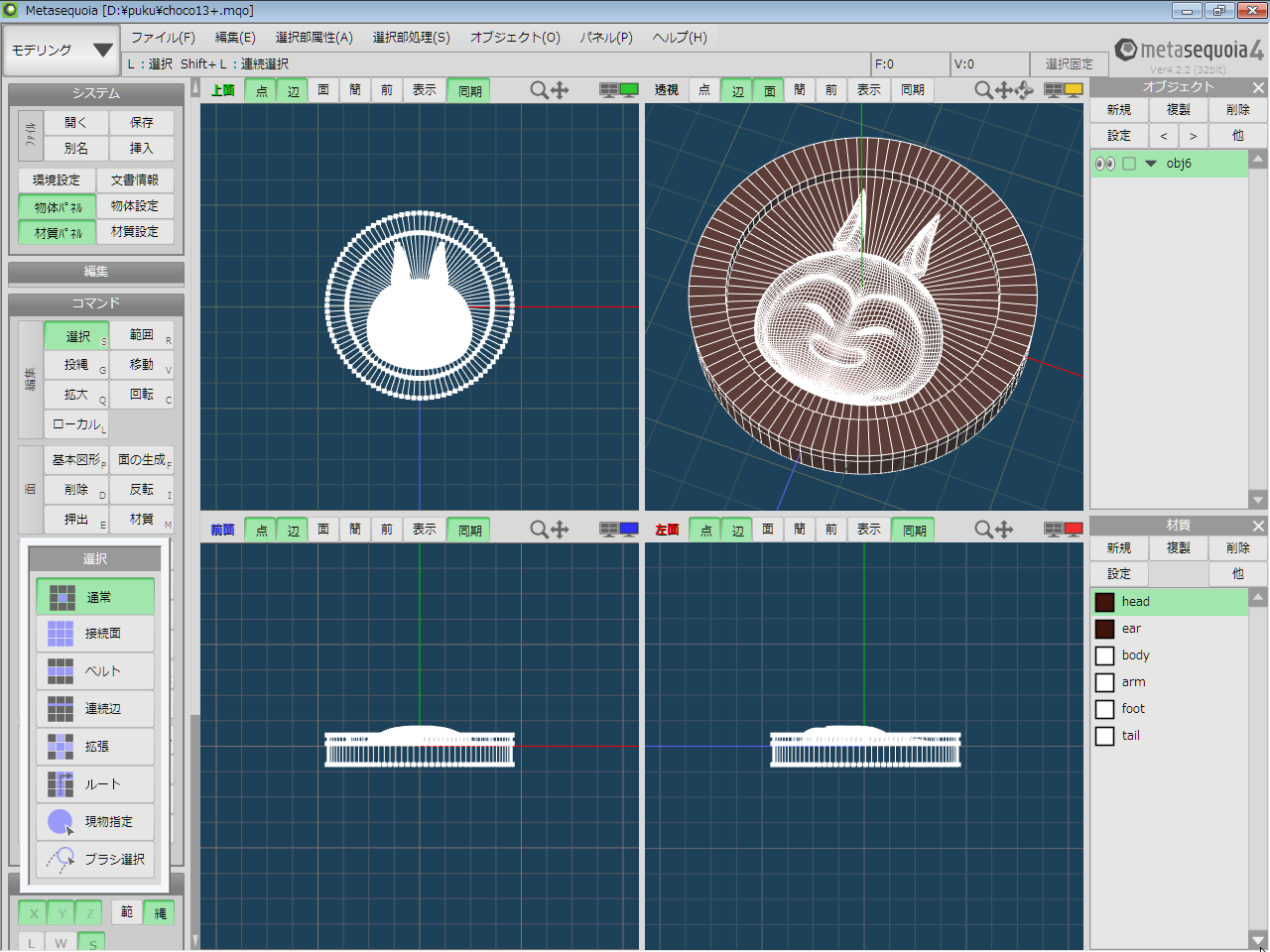Collapse the コマンド panel header
Viewport: 1270px width, 952px height.
(x=96, y=303)
